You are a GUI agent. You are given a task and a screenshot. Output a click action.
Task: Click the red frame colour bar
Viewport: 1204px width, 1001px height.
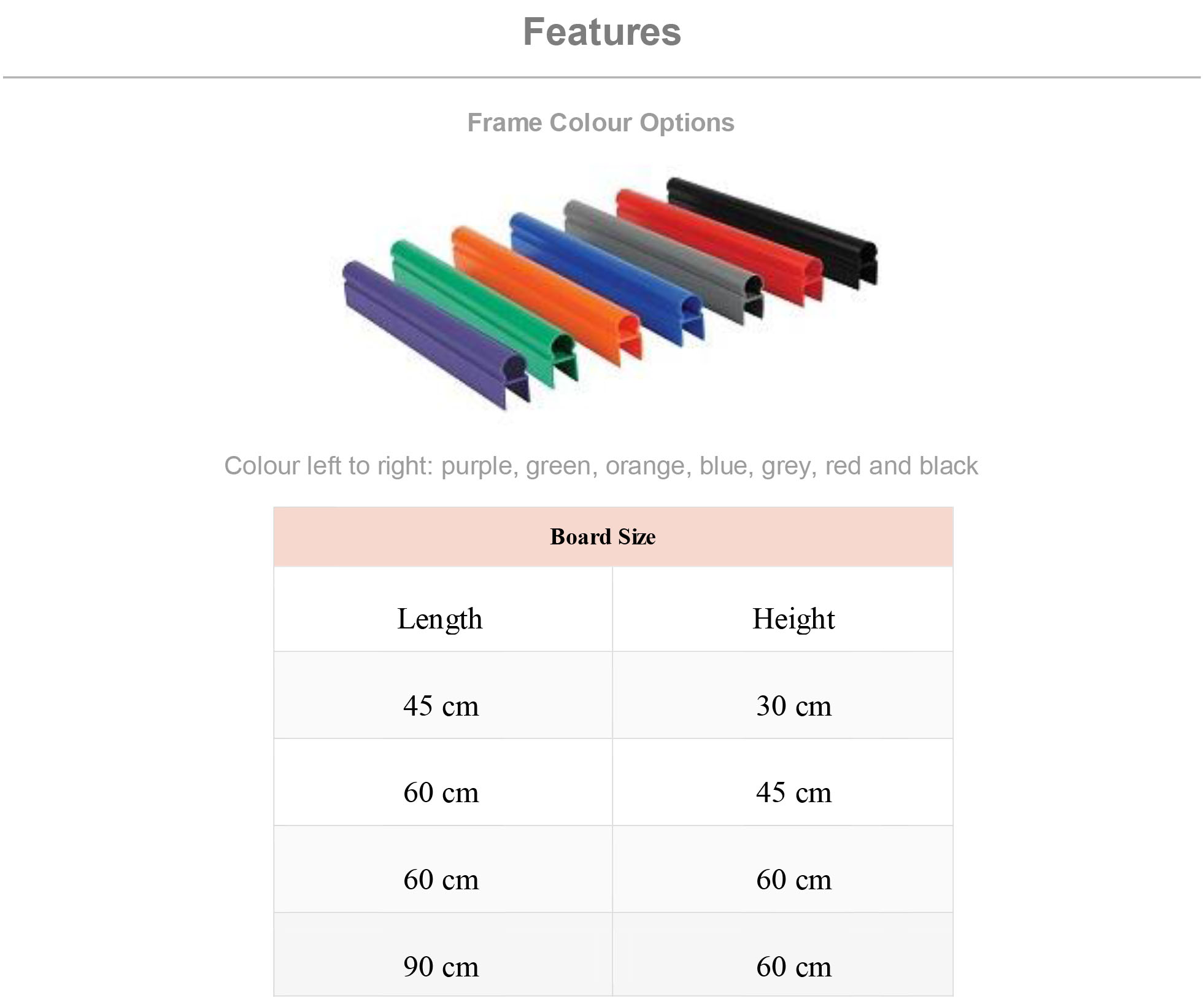718,245
